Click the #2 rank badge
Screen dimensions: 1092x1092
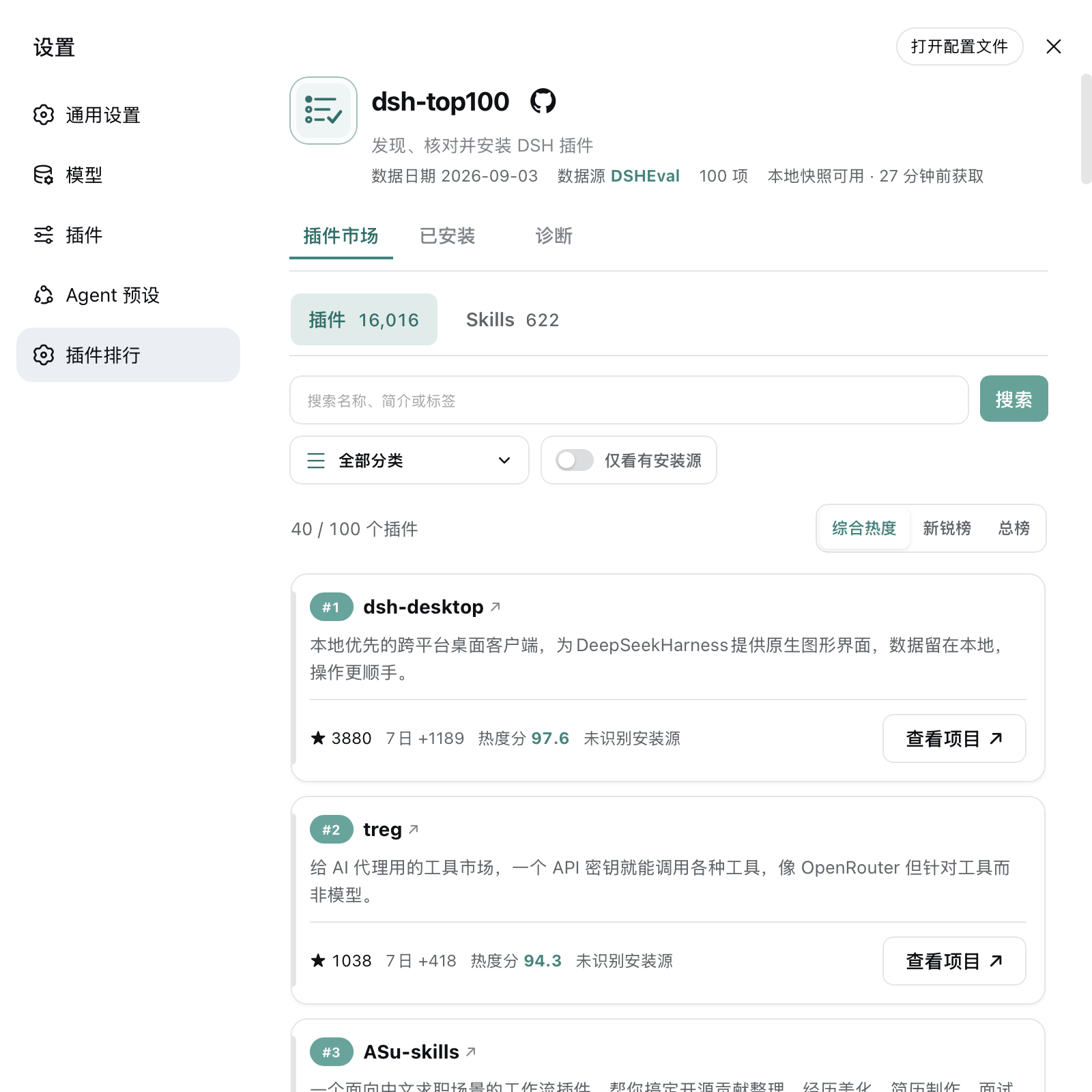[x=332, y=829]
